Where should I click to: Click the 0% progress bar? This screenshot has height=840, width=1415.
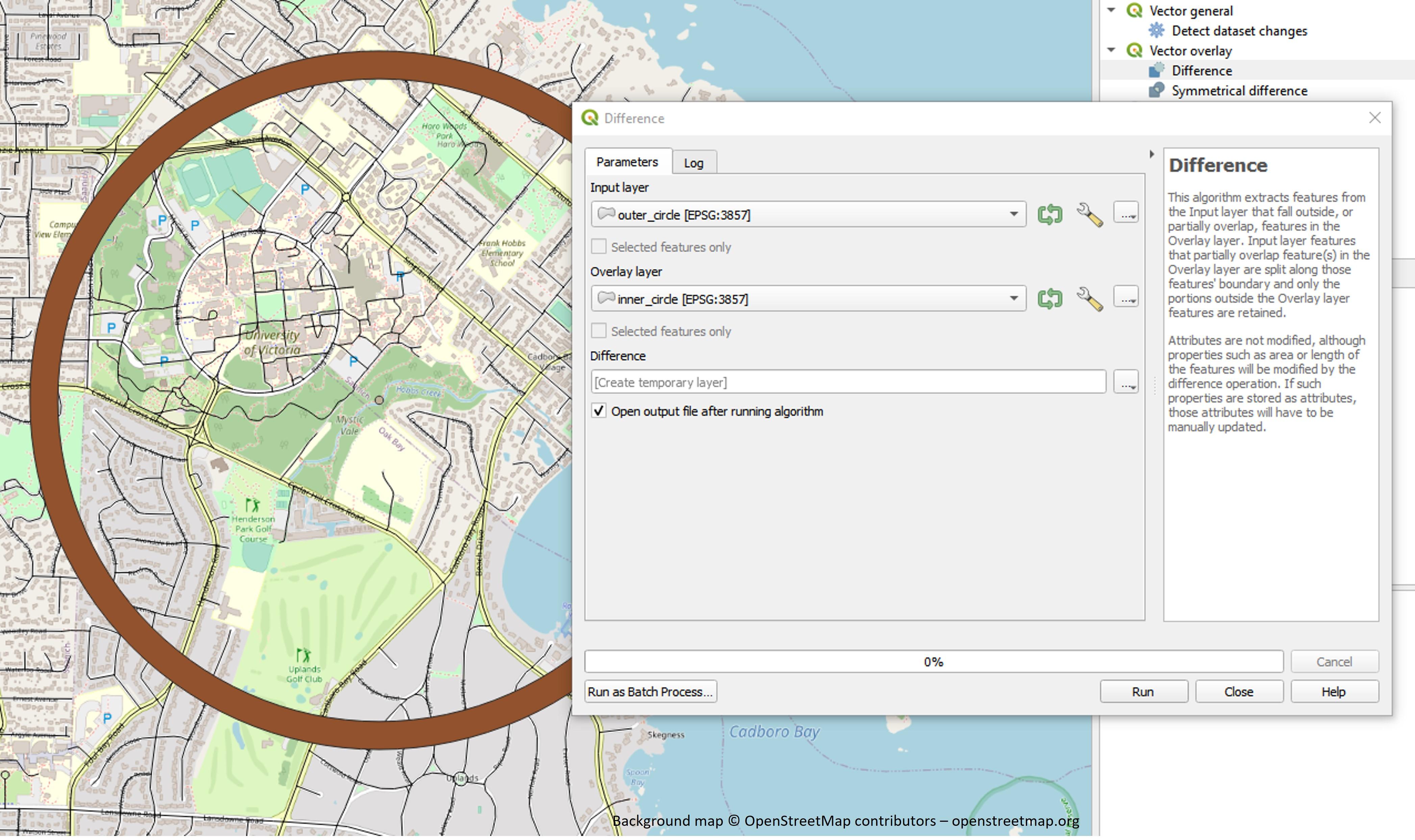934,662
